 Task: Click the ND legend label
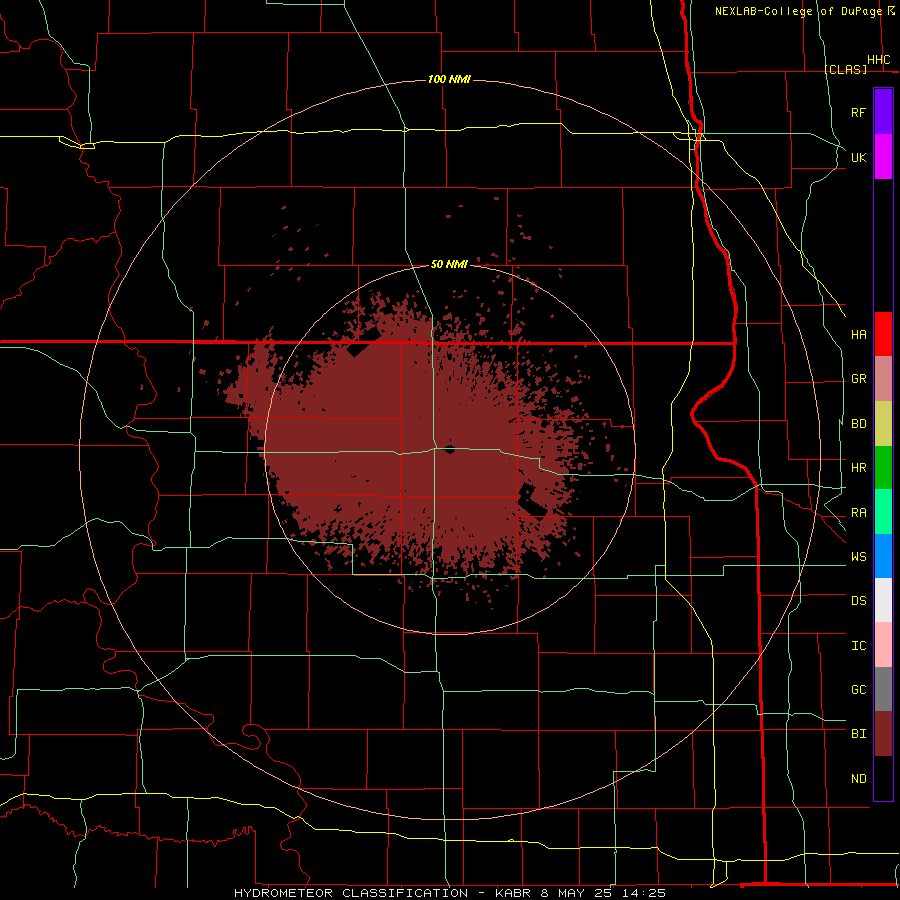coord(858,779)
